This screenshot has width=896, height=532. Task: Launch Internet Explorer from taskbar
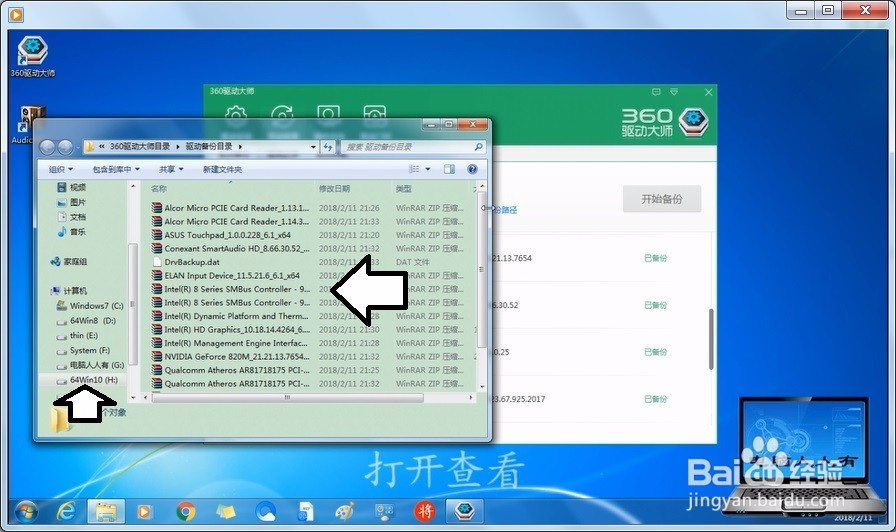[x=66, y=512]
